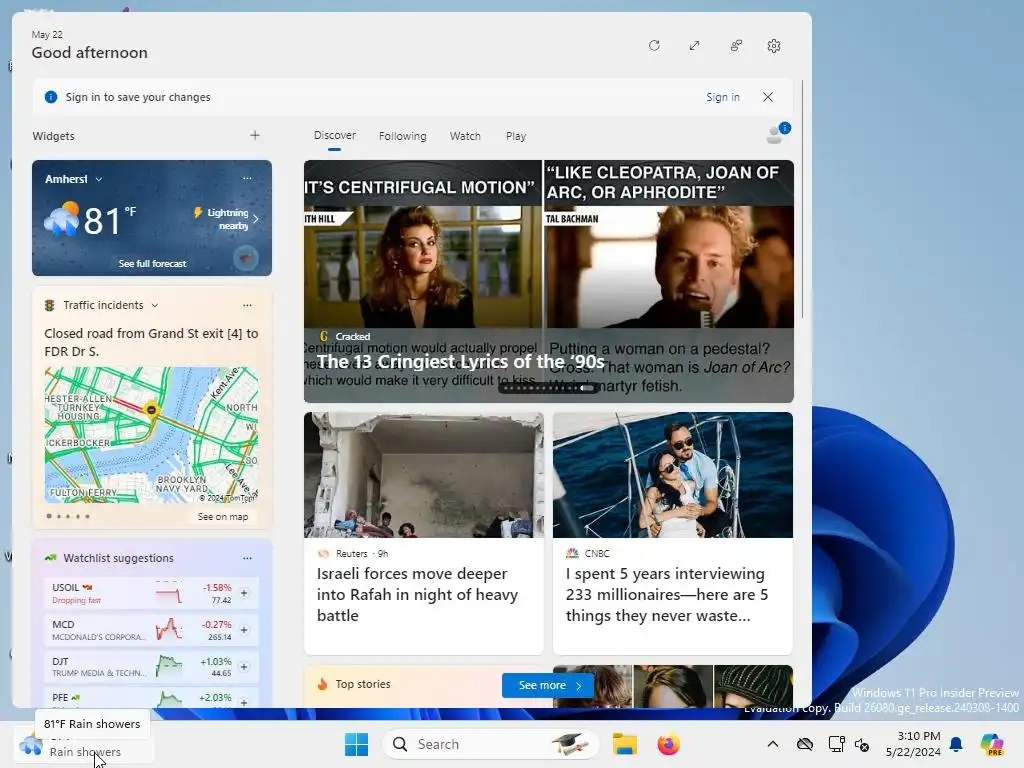Open the 13 Cringiest Lyrics article
This screenshot has width=1024, height=768.
[x=460, y=361]
